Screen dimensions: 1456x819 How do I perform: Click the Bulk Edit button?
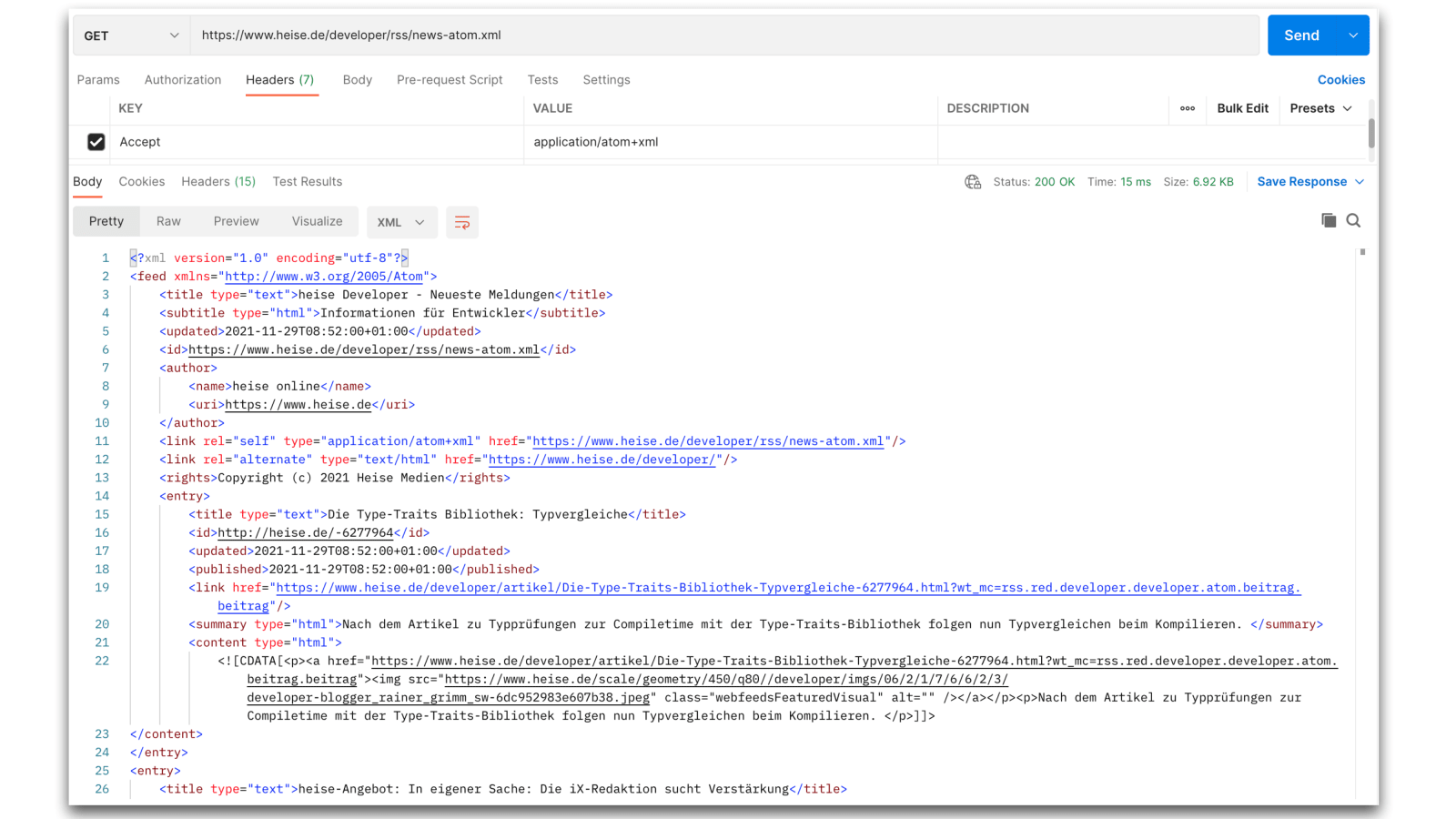1243,108
